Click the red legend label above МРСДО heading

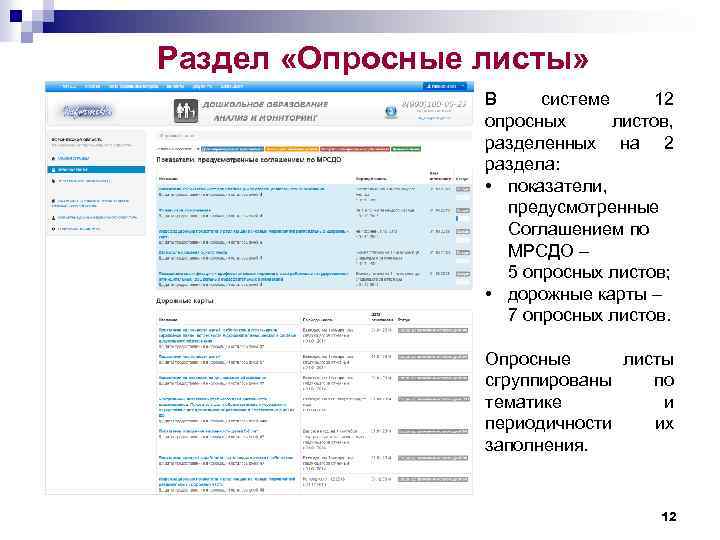click(355, 149)
